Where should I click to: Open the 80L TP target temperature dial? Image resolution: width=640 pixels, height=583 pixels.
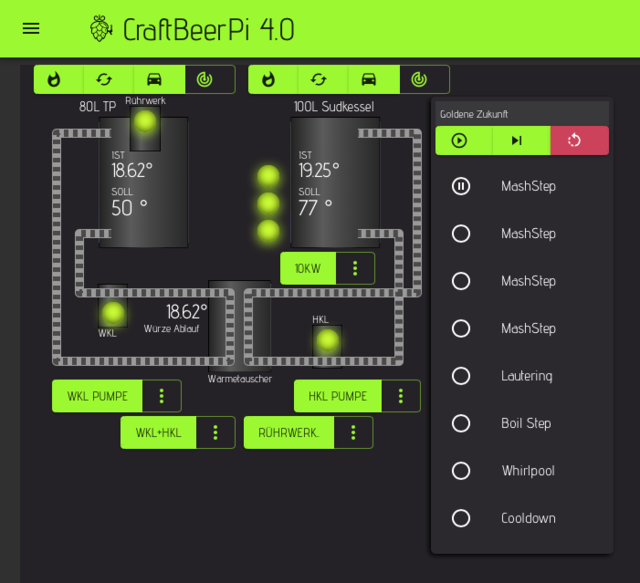tap(205, 79)
